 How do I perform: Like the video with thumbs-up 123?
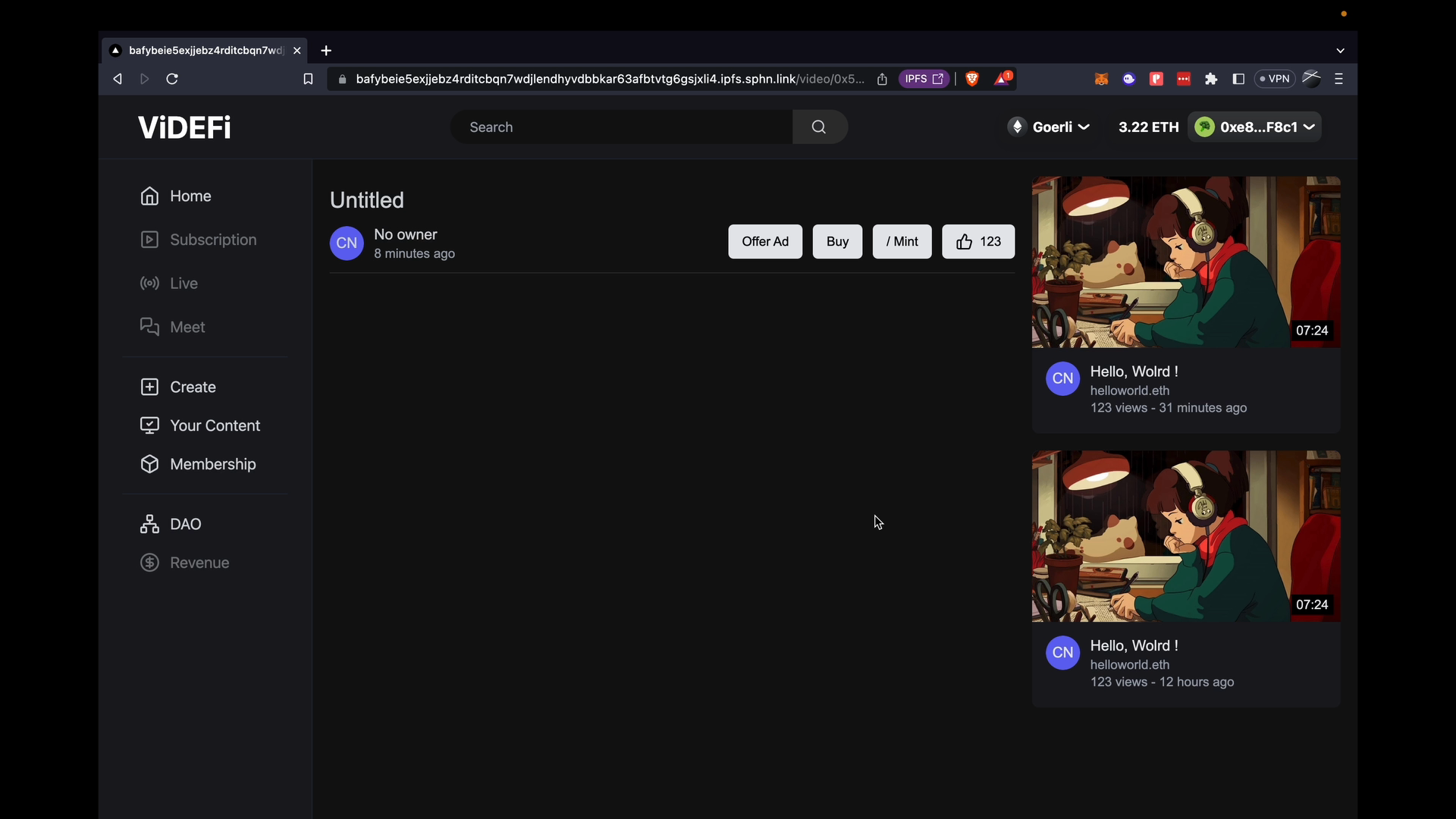pyautogui.click(x=978, y=241)
